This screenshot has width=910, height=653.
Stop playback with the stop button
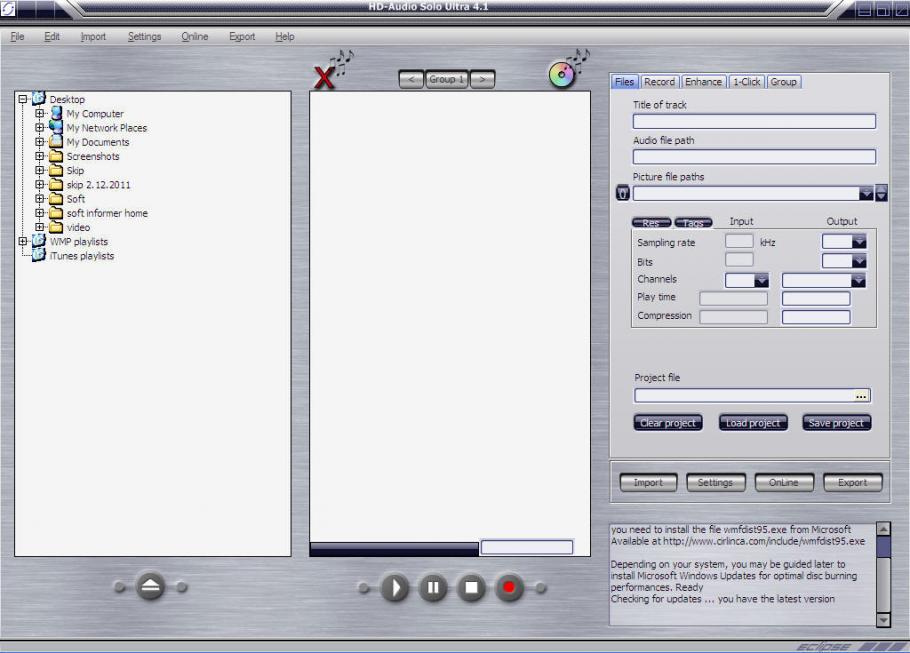(471, 588)
